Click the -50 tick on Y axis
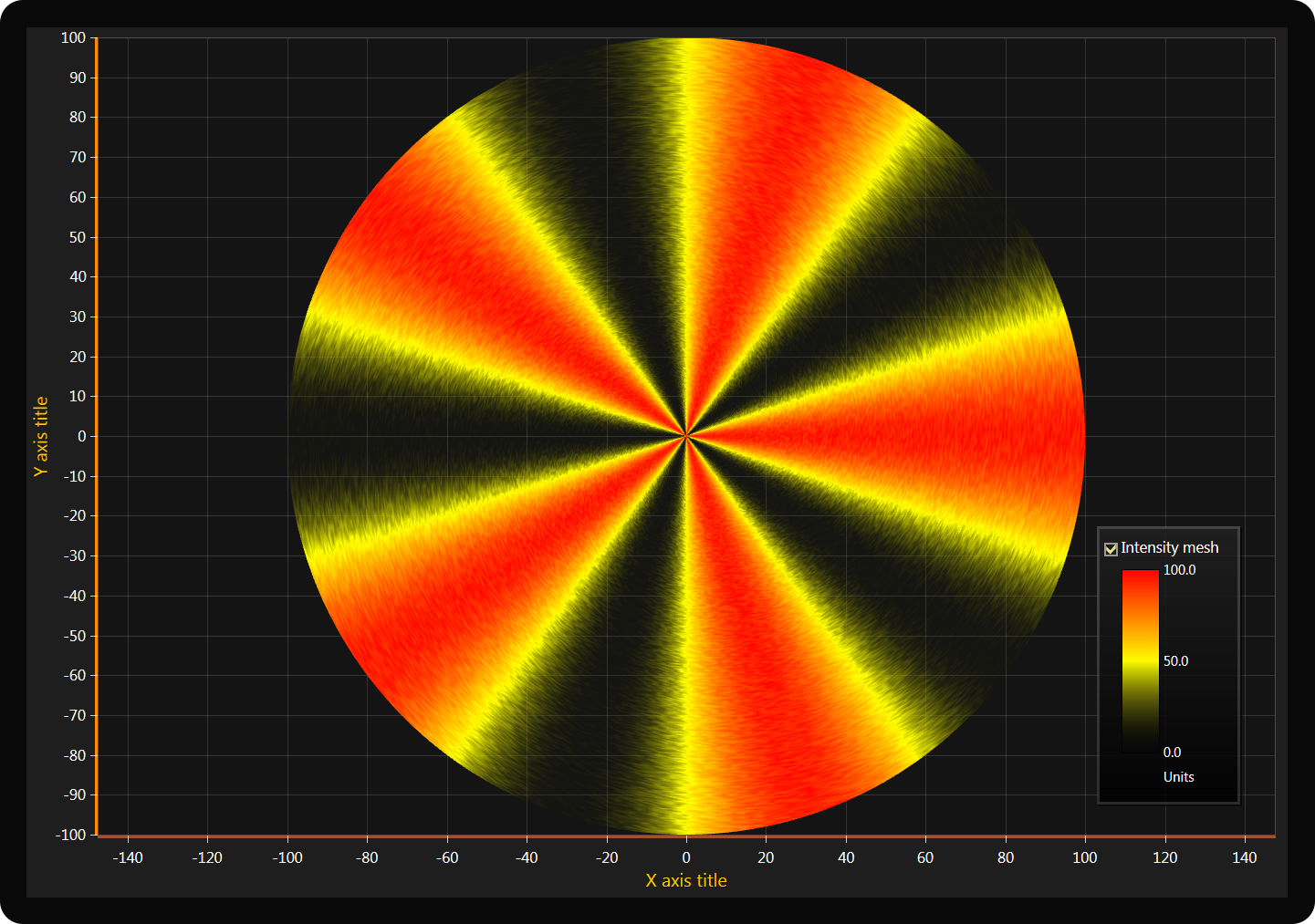 (x=75, y=636)
